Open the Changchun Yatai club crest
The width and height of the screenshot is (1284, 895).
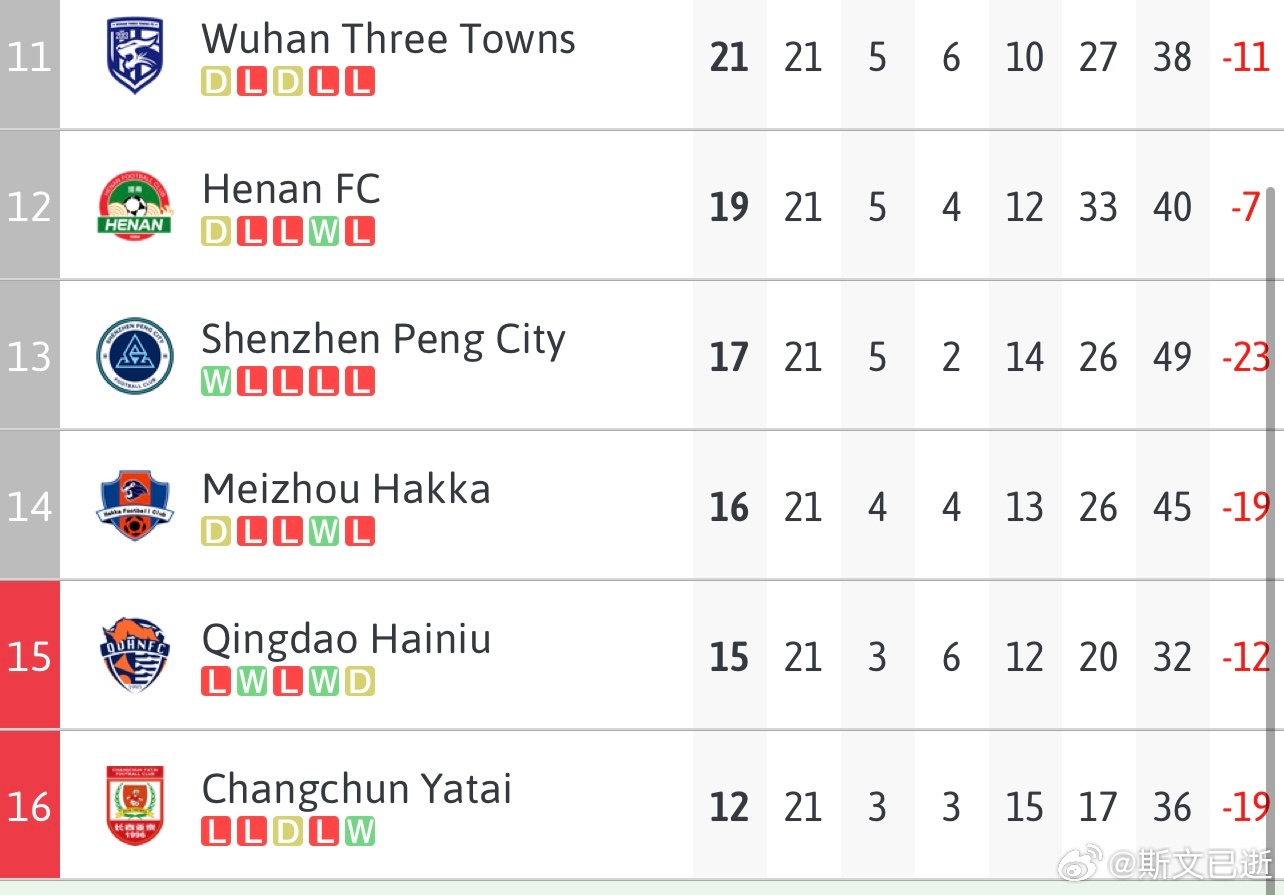[135, 806]
